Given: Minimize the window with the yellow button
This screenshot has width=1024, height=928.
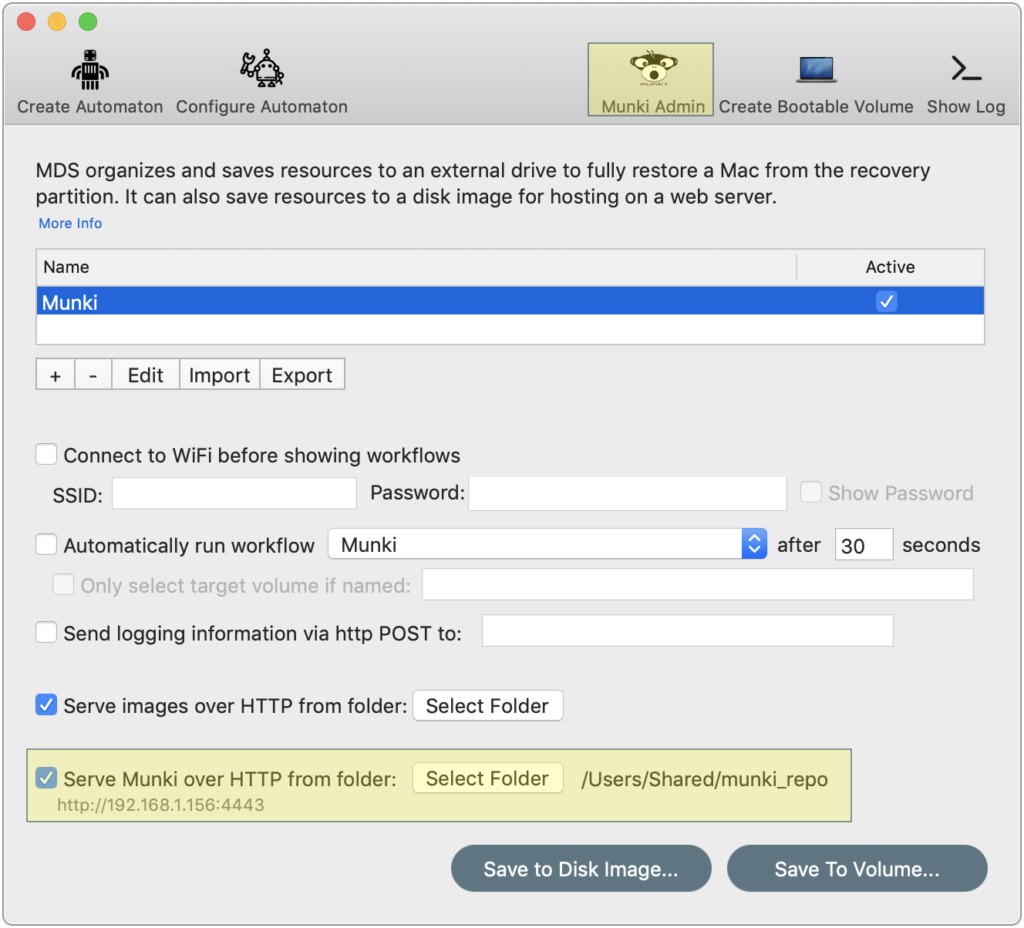Looking at the screenshot, I should (x=57, y=22).
